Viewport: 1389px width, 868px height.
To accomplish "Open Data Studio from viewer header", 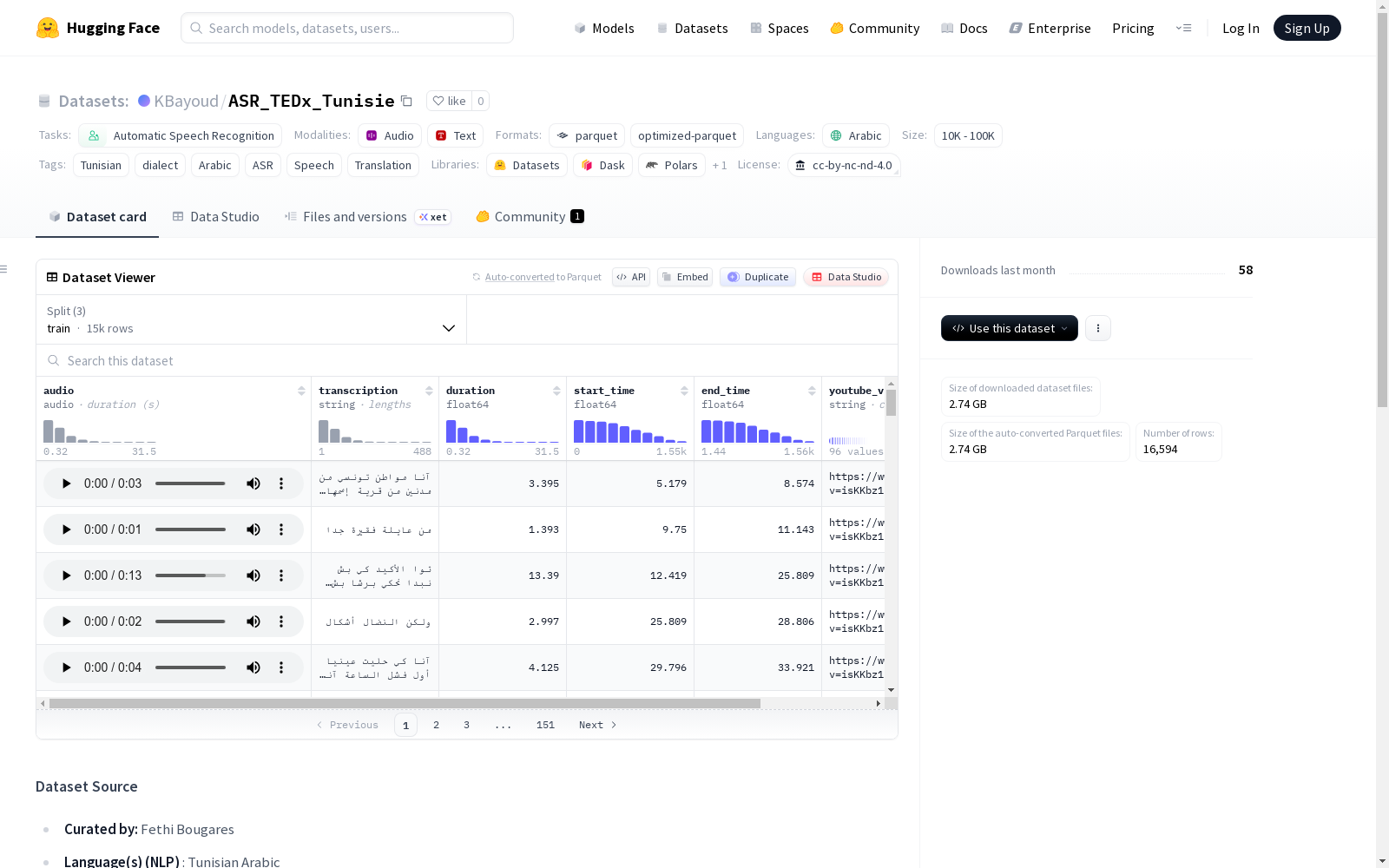I will [846, 277].
